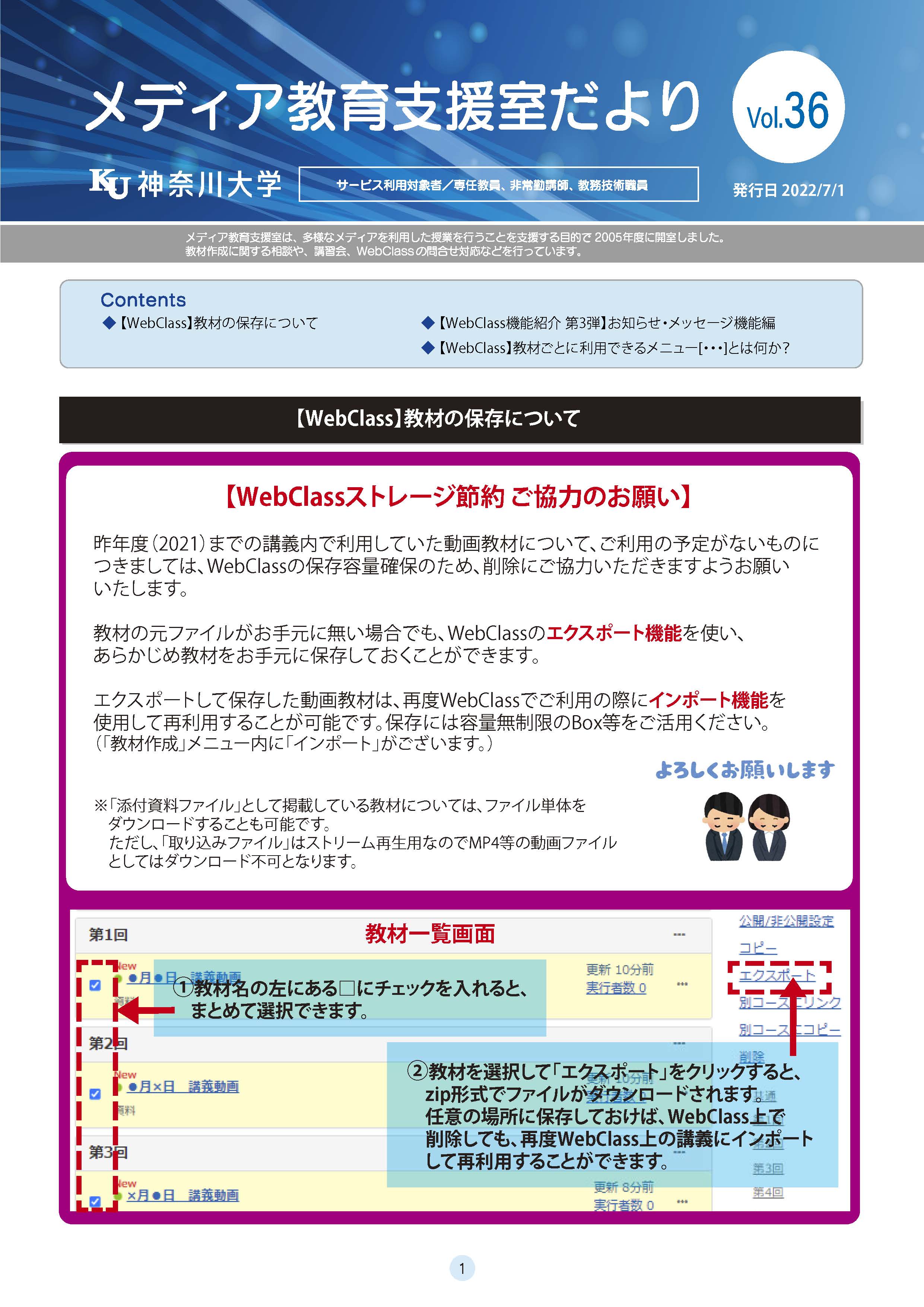
Task: Click 実行者数 0 under 更新 8分前
Action: tap(623, 1205)
